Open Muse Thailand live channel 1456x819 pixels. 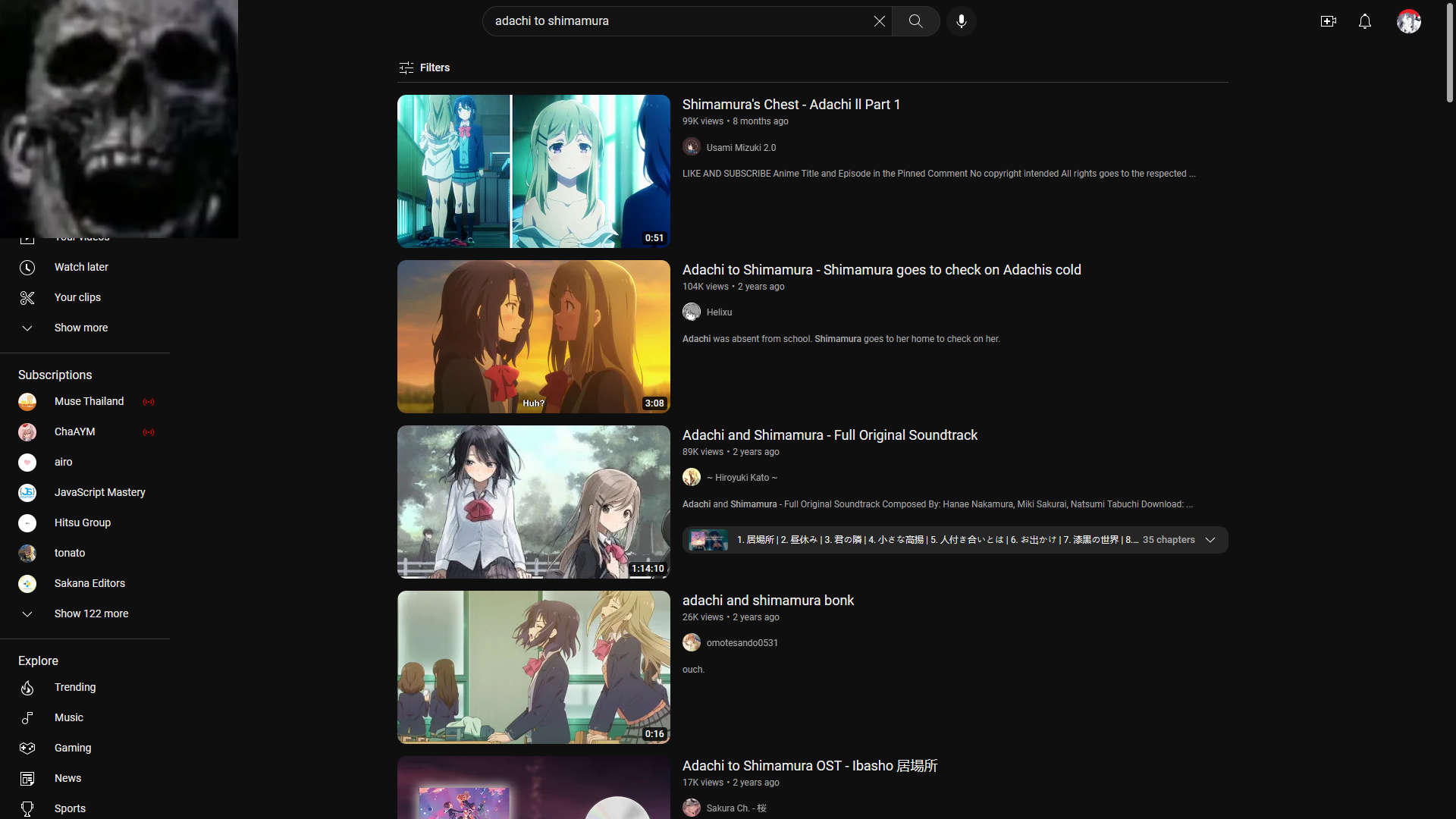coord(89,401)
